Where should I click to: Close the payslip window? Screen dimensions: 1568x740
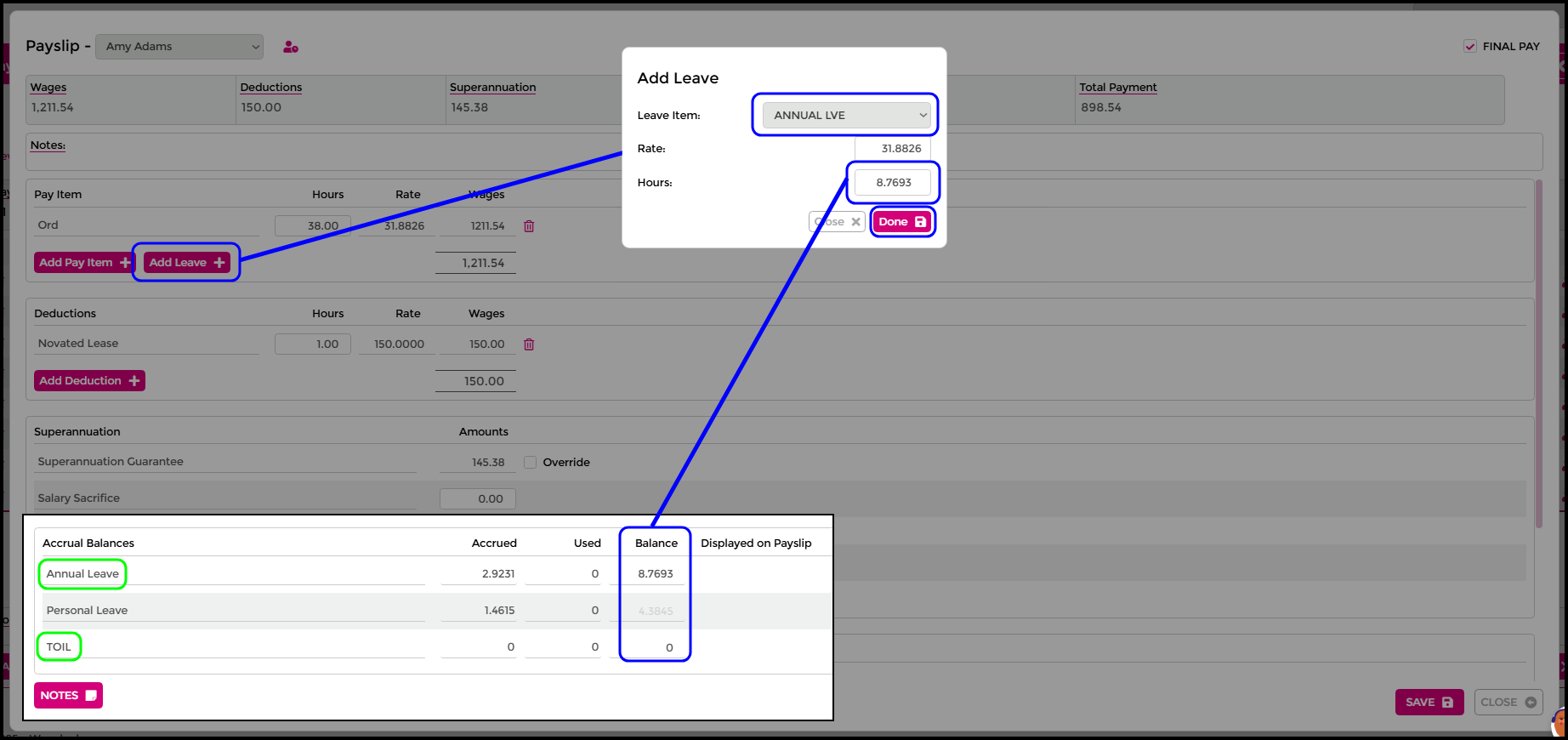[x=1508, y=703]
